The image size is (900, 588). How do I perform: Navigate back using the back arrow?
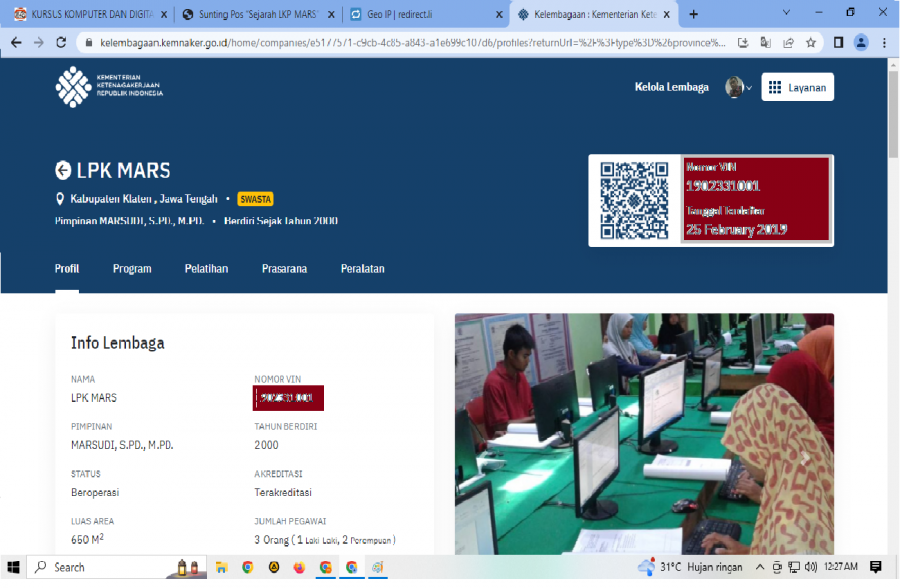[x=15, y=44]
